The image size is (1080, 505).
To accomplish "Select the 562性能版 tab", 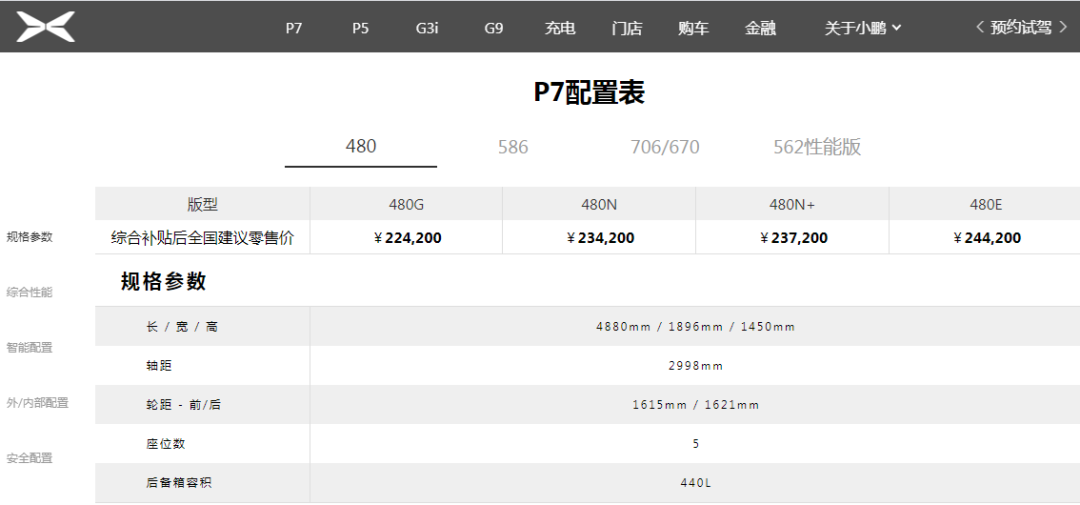I will (817, 147).
